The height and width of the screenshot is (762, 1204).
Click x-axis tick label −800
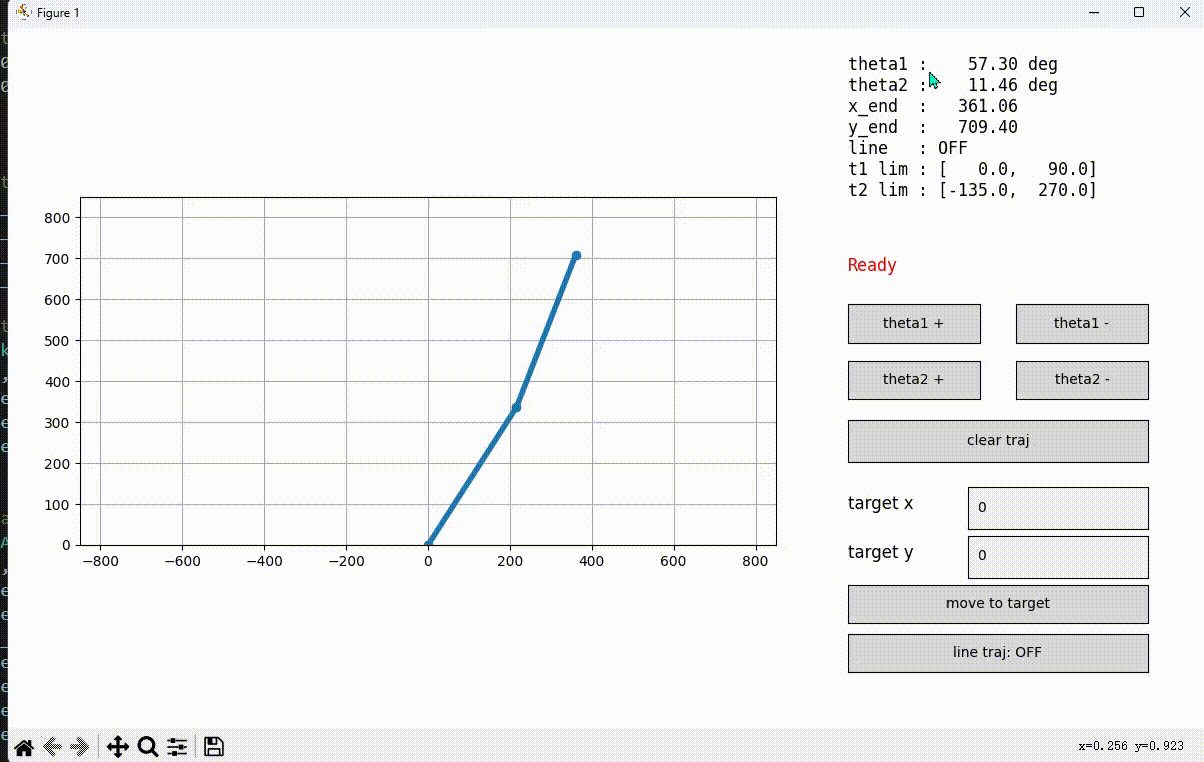pos(99,562)
